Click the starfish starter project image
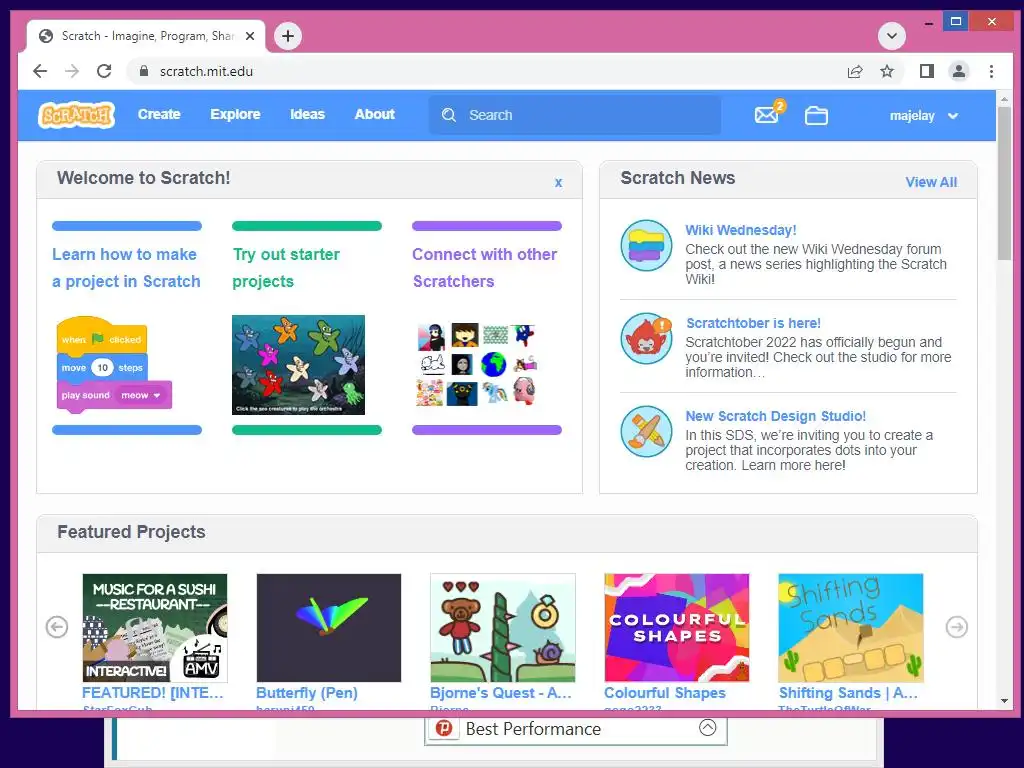 pos(298,365)
